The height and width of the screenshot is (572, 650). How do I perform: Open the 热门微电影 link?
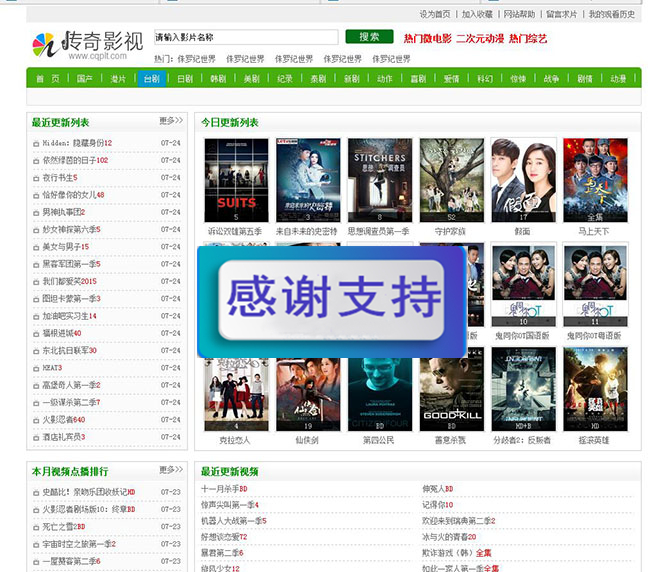click(427, 39)
